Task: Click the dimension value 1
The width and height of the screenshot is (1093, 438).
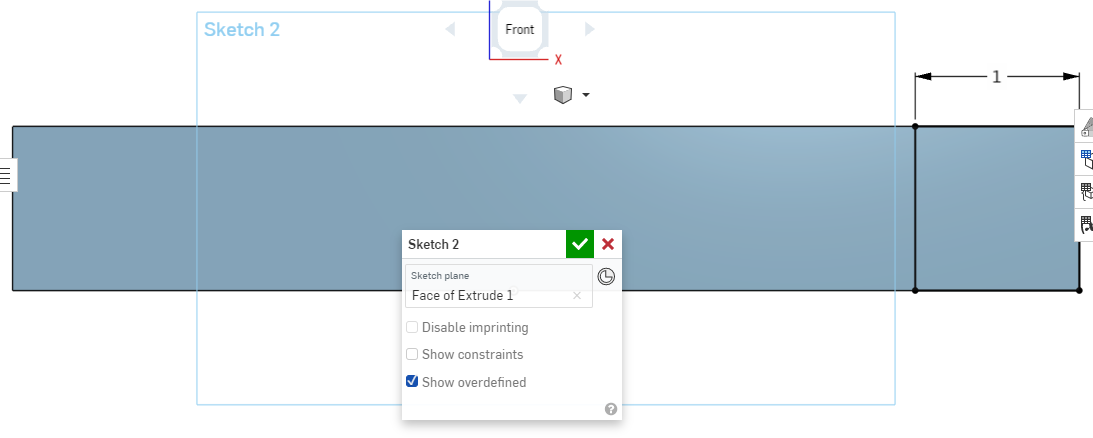Action: click(996, 76)
